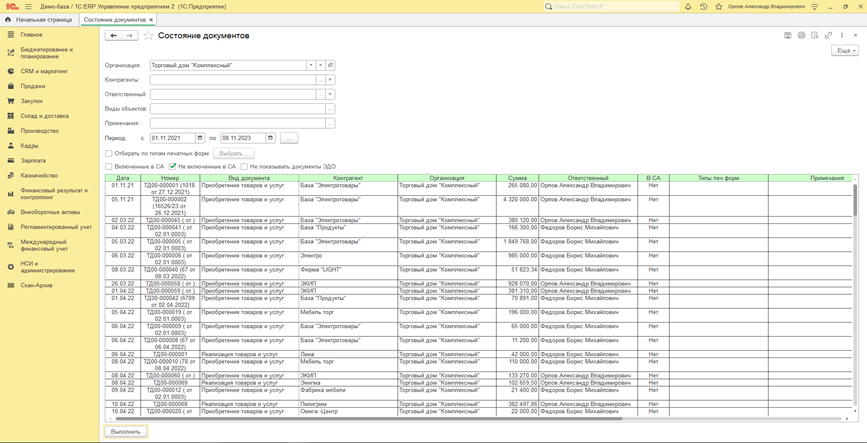
Task: Expand the Организация dropdown arrow
Action: coord(311,65)
